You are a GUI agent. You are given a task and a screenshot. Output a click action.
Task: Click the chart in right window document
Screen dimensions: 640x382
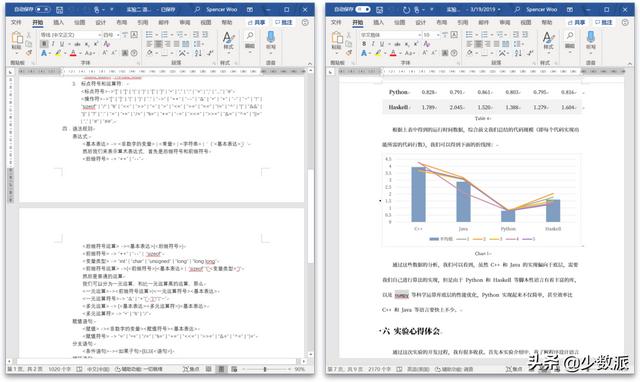(x=482, y=200)
